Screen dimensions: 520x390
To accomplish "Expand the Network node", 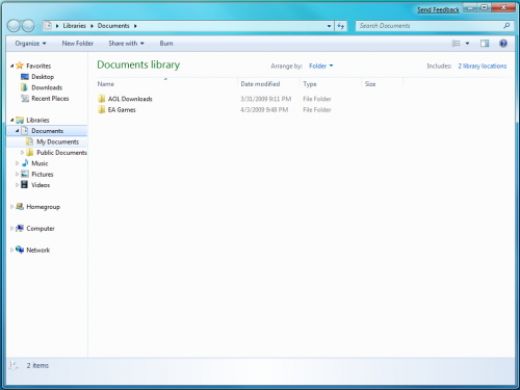I will (12, 250).
